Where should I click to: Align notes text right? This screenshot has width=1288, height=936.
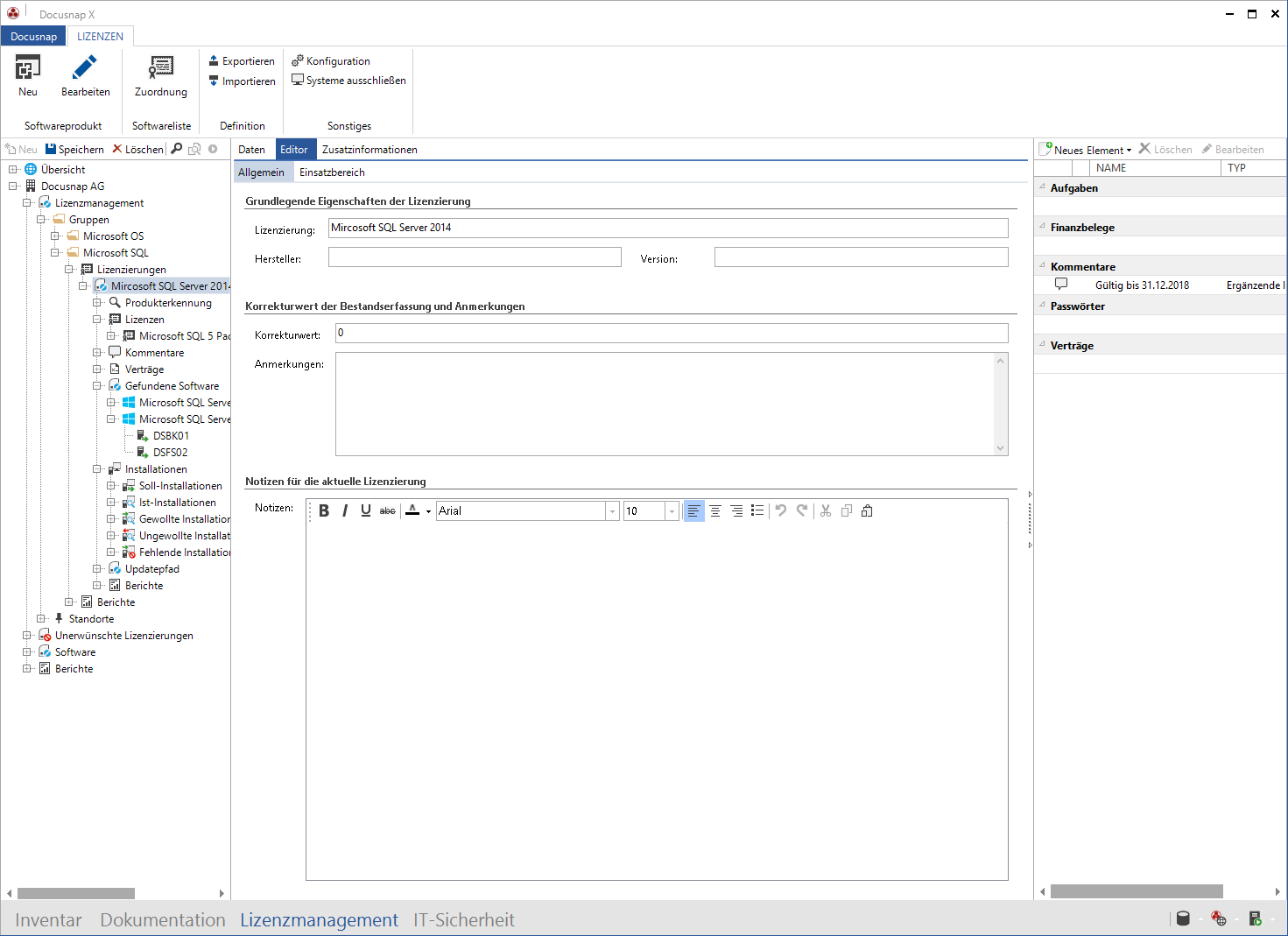click(x=736, y=510)
